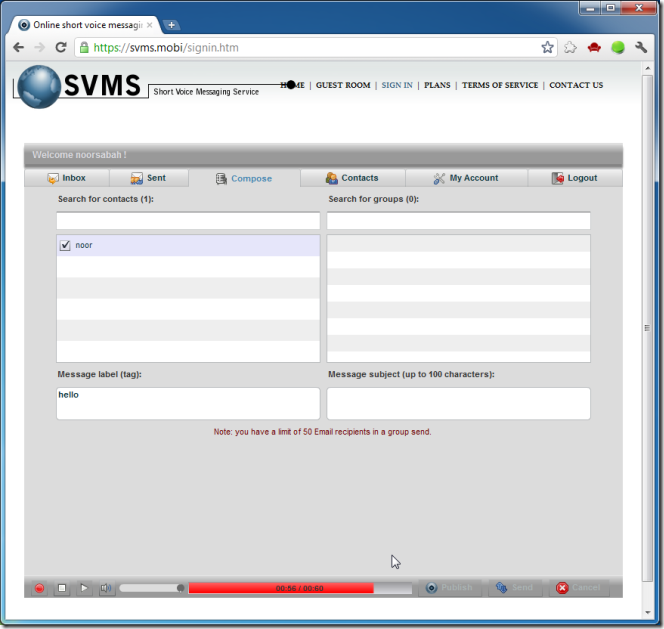
Task: Click the Short Voice Messaging Service tagline
Action: [206, 91]
